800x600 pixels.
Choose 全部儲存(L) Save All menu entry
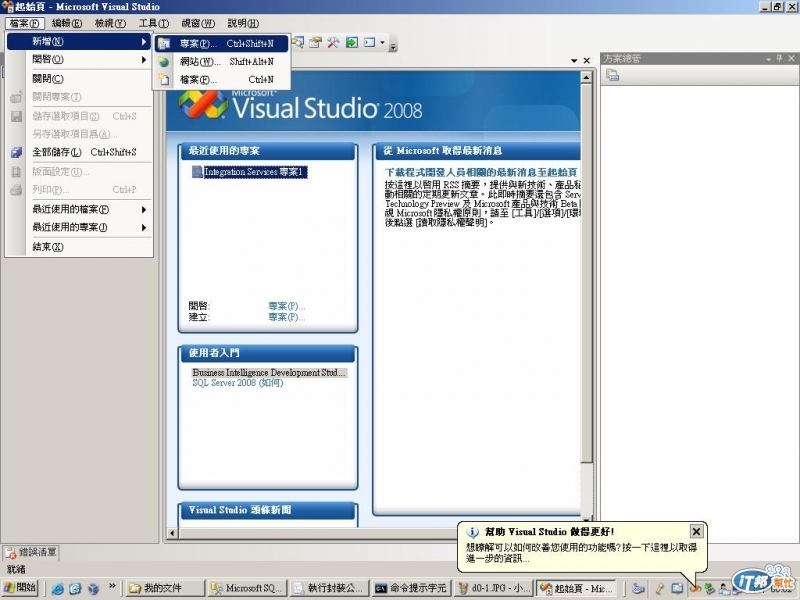coord(79,152)
